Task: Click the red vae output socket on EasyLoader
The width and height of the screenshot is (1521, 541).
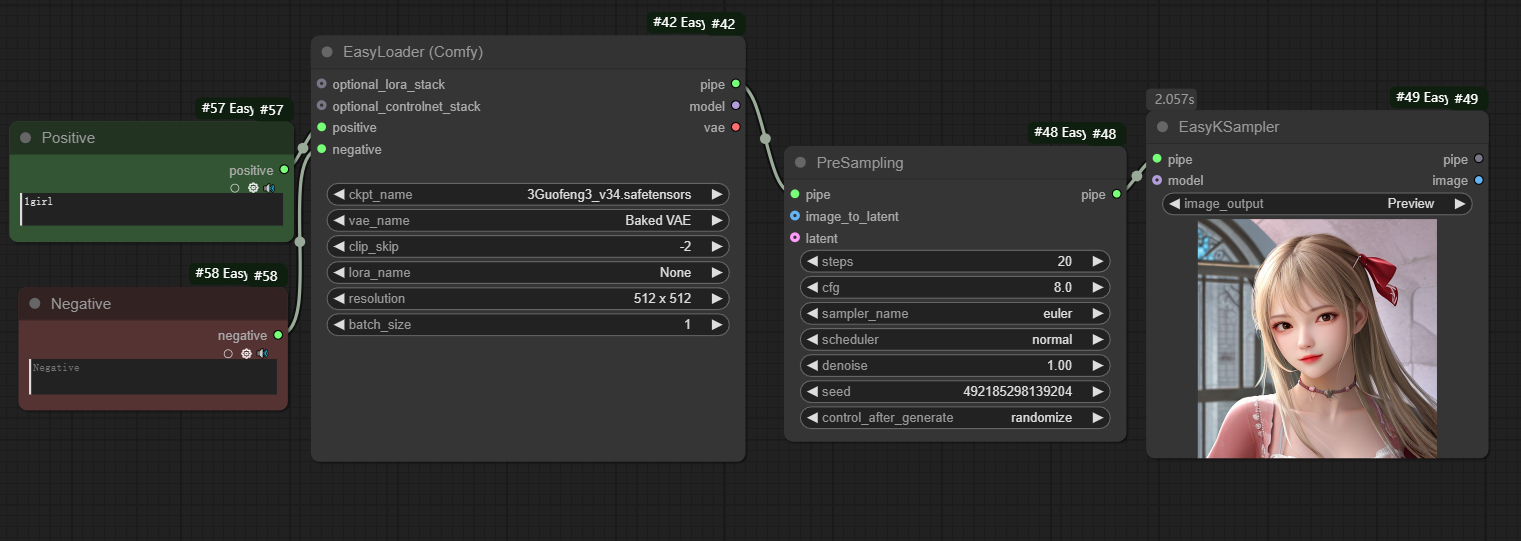Action: pyautogui.click(x=736, y=127)
